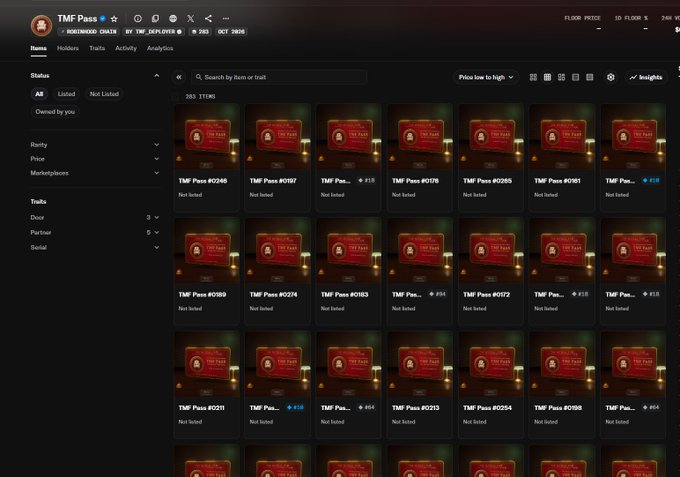Click the #94 rarity rank badge

point(438,294)
